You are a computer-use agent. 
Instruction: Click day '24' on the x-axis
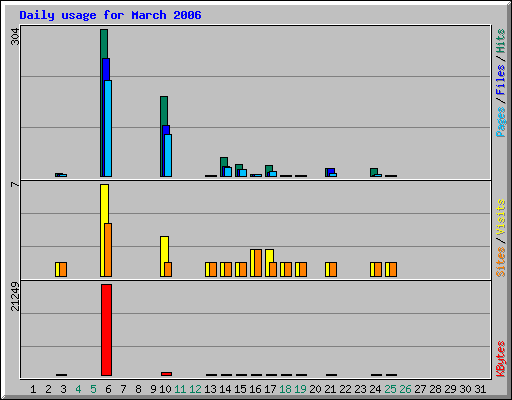click(x=375, y=389)
